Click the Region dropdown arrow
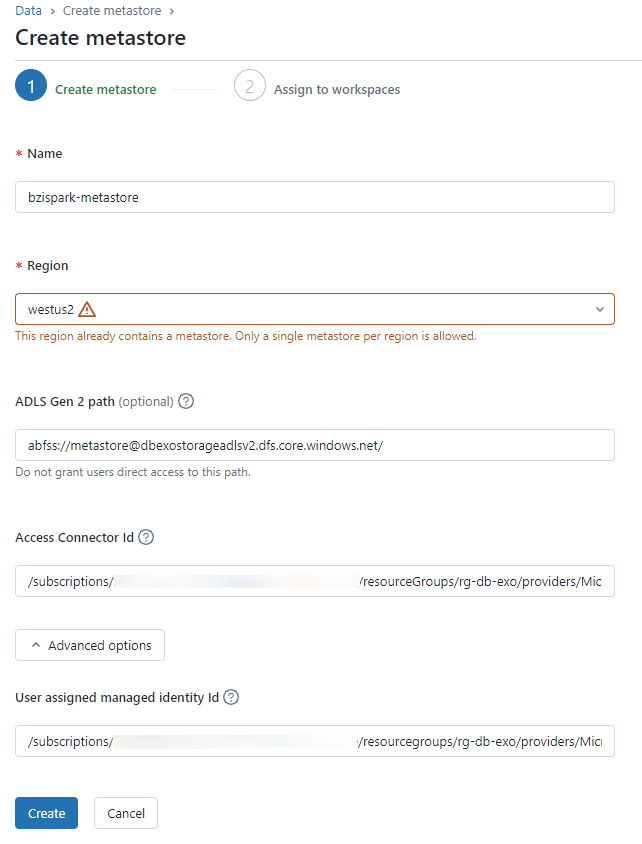This screenshot has height=844, width=642. click(x=599, y=309)
